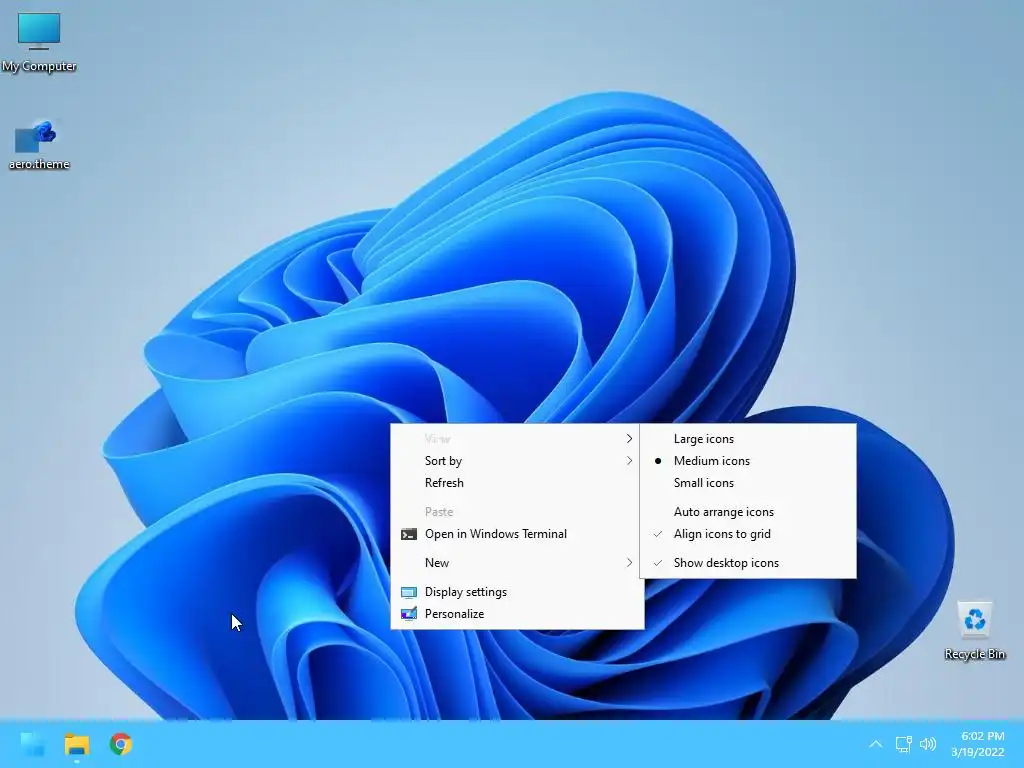Image resolution: width=1024 pixels, height=768 pixels.
Task: Select the My Computer desktop icon
Action: coord(39,42)
